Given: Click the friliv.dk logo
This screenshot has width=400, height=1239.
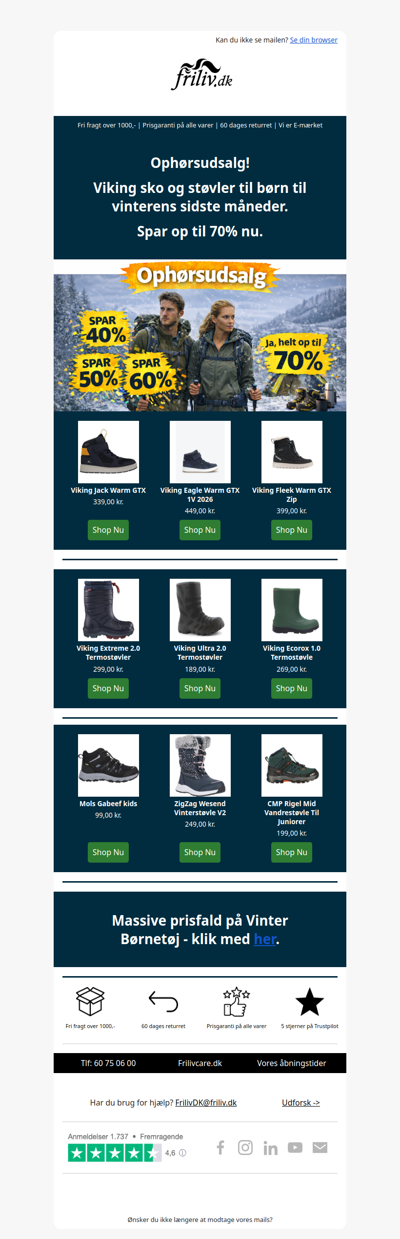Looking at the screenshot, I should pos(200,75).
